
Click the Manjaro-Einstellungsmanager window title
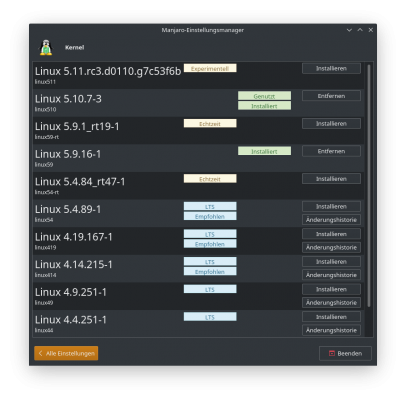[x=203, y=30]
